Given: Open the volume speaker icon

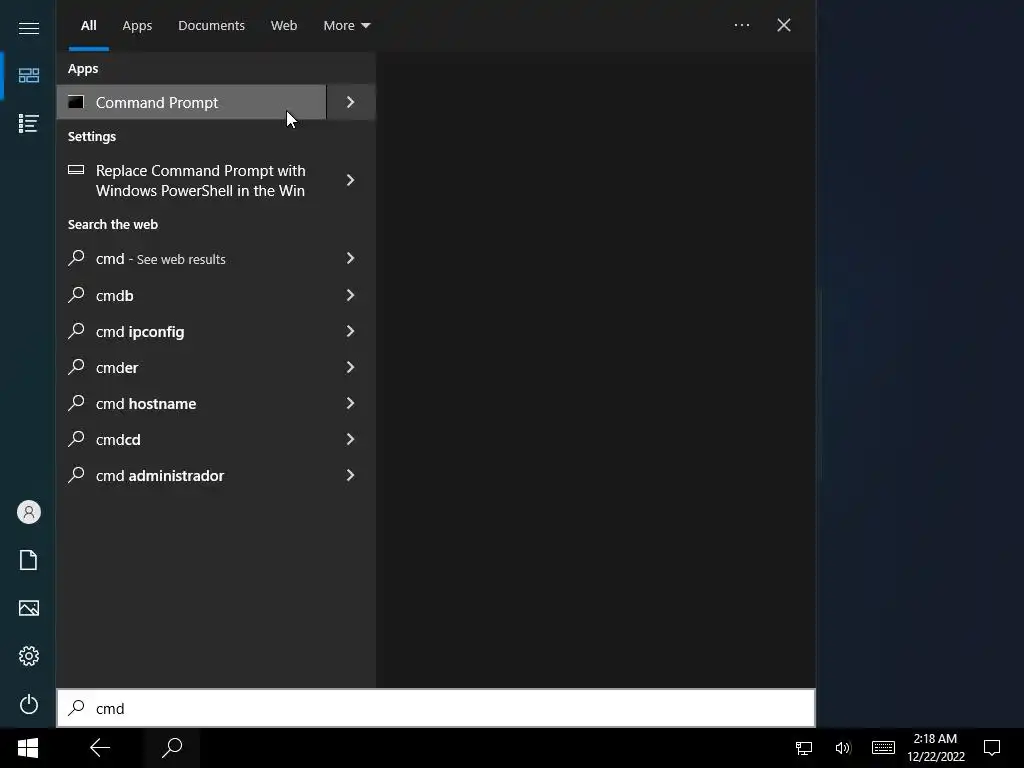Looking at the screenshot, I should 843,748.
